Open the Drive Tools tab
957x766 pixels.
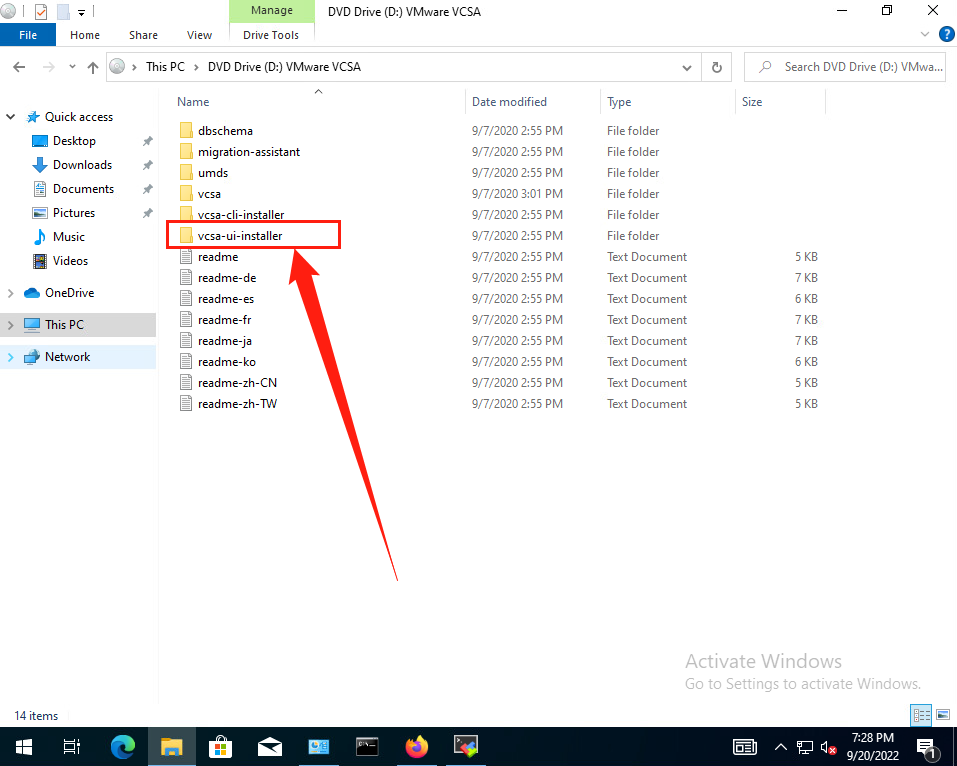point(271,35)
